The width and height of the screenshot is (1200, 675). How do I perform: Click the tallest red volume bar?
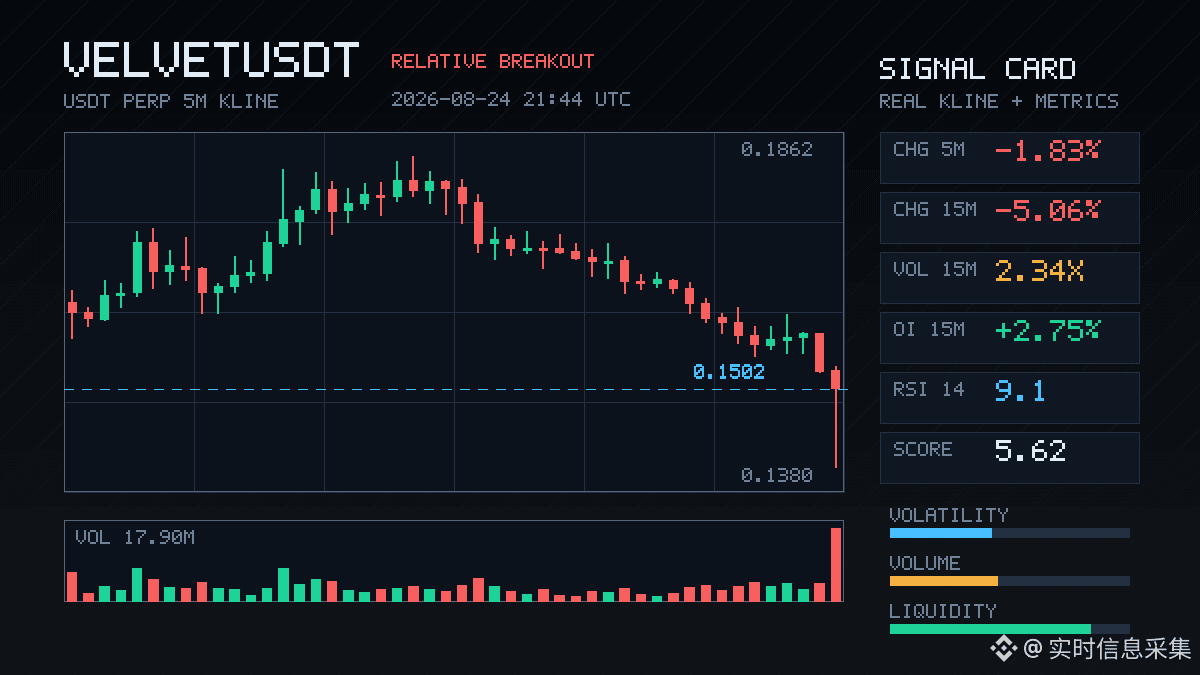coord(836,564)
